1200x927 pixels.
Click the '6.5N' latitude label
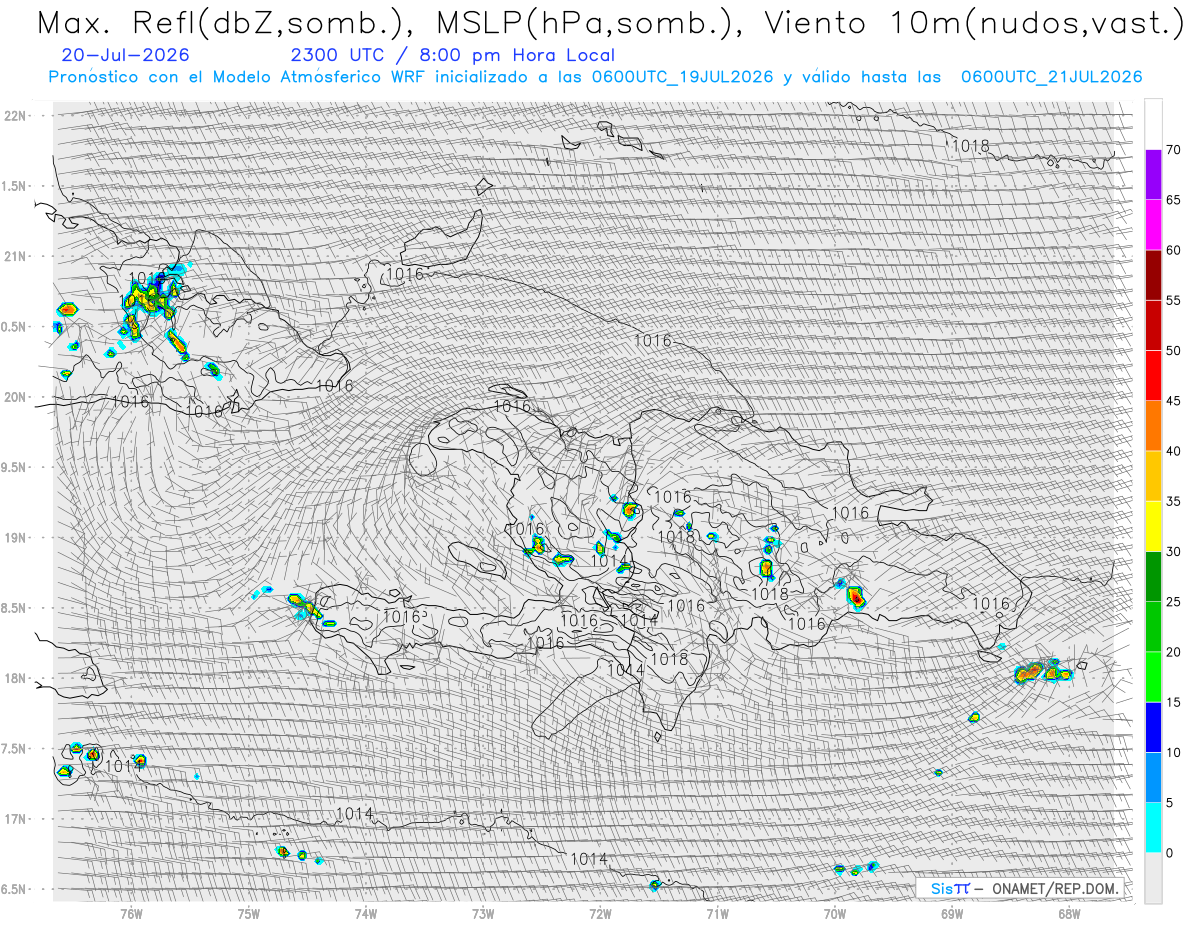[14, 889]
